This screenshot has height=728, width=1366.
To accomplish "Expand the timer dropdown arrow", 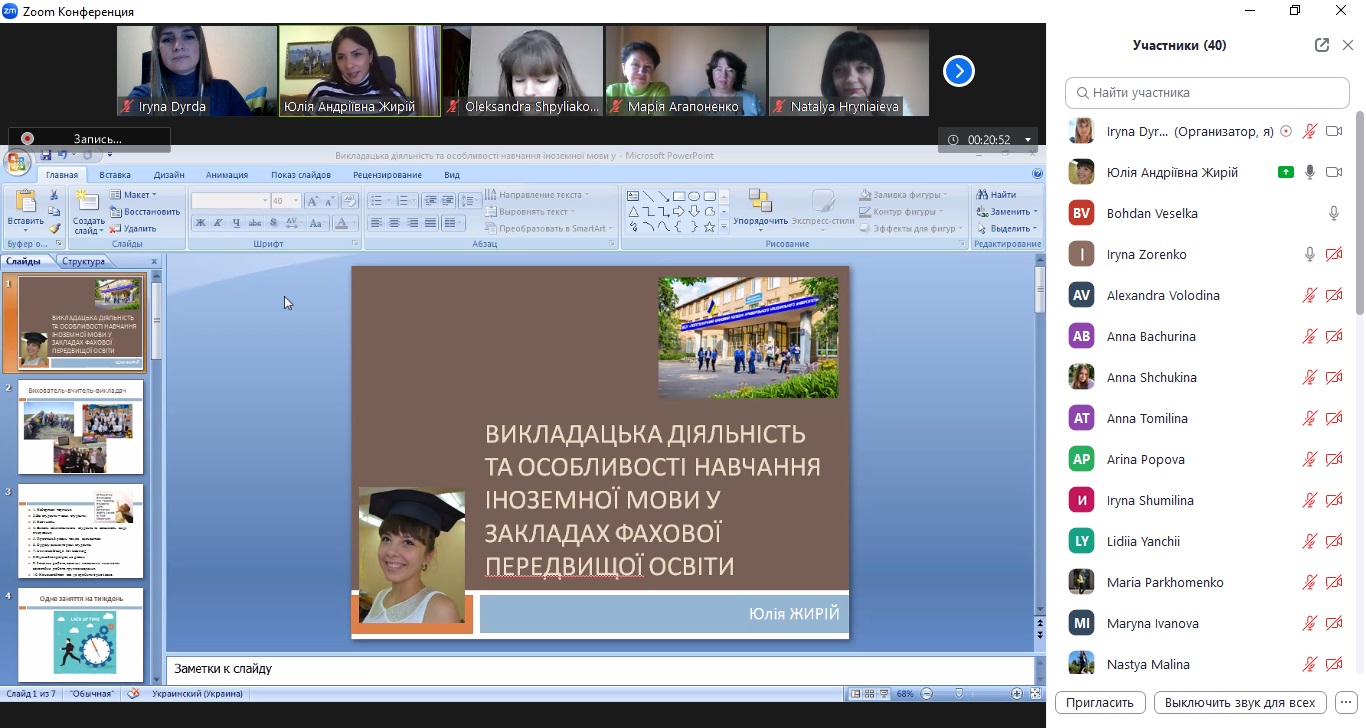I will point(1028,140).
